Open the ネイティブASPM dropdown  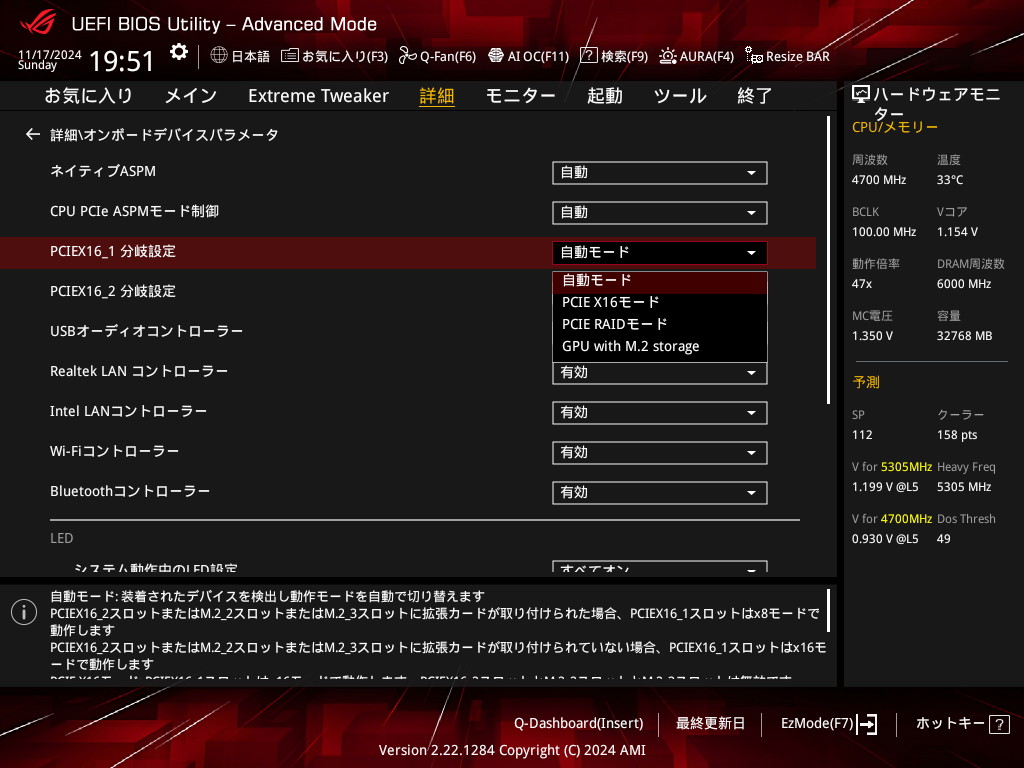(660, 172)
